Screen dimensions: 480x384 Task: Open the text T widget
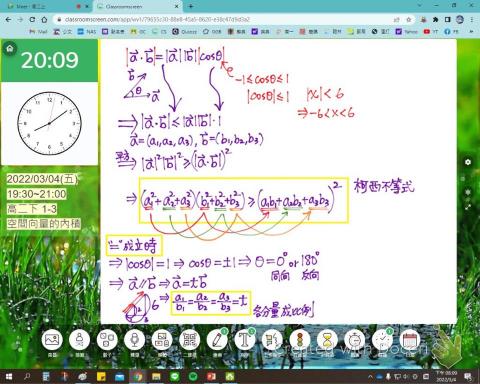point(244,340)
